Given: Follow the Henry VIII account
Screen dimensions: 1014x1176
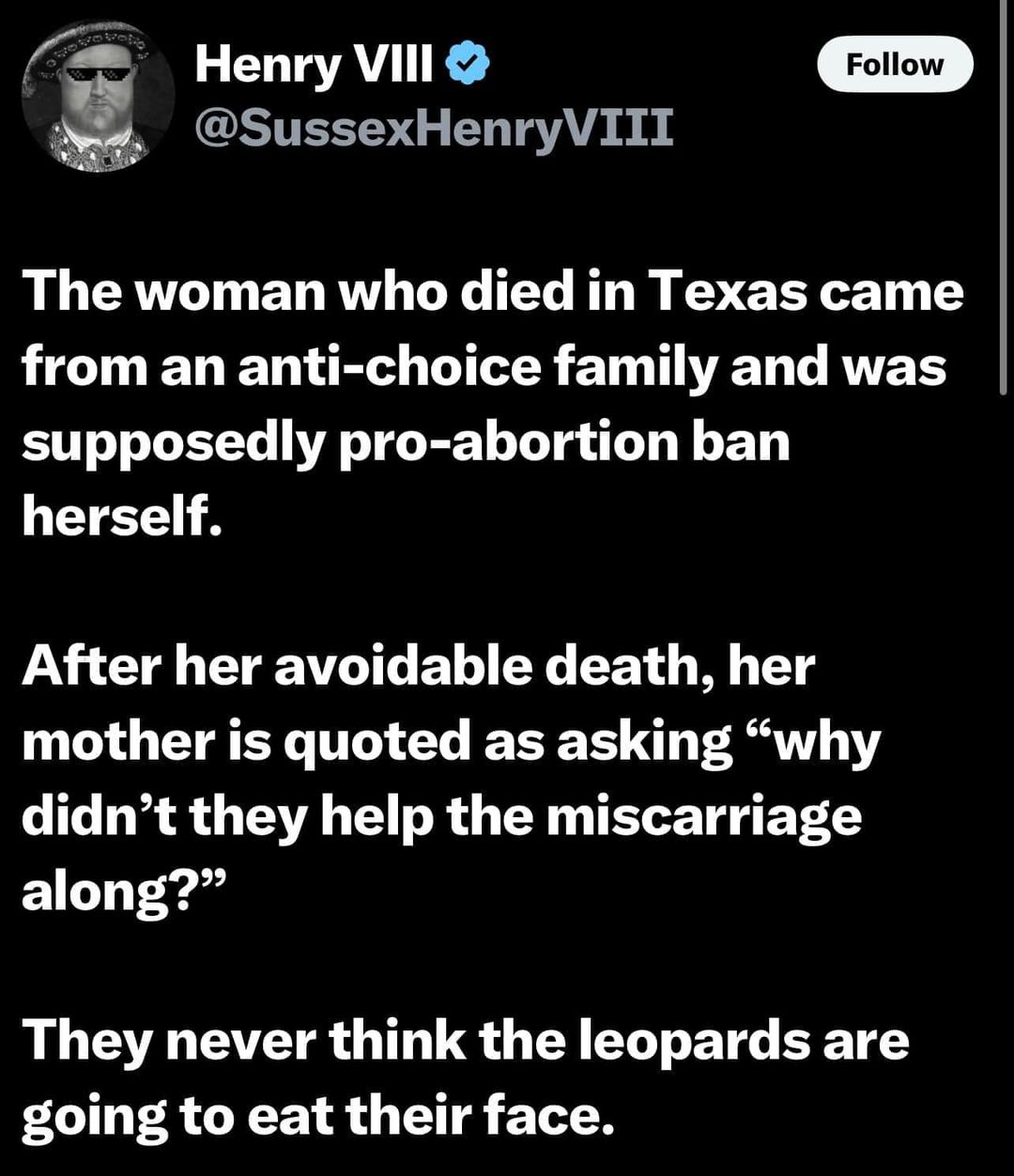Looking at the screenshot, I should coord(895,64).
